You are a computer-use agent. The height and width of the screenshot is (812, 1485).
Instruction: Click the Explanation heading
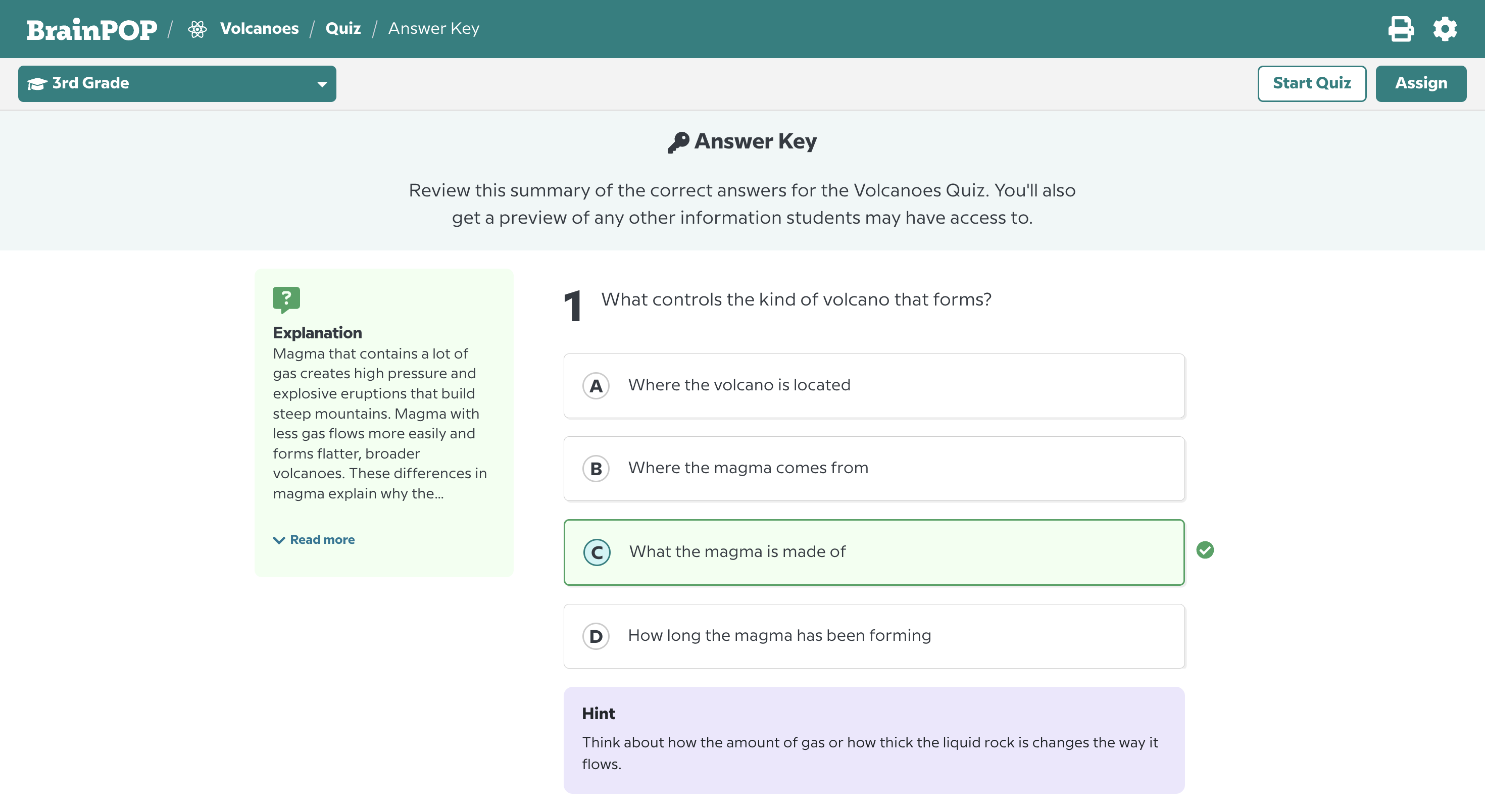click(x=317, y=333)
